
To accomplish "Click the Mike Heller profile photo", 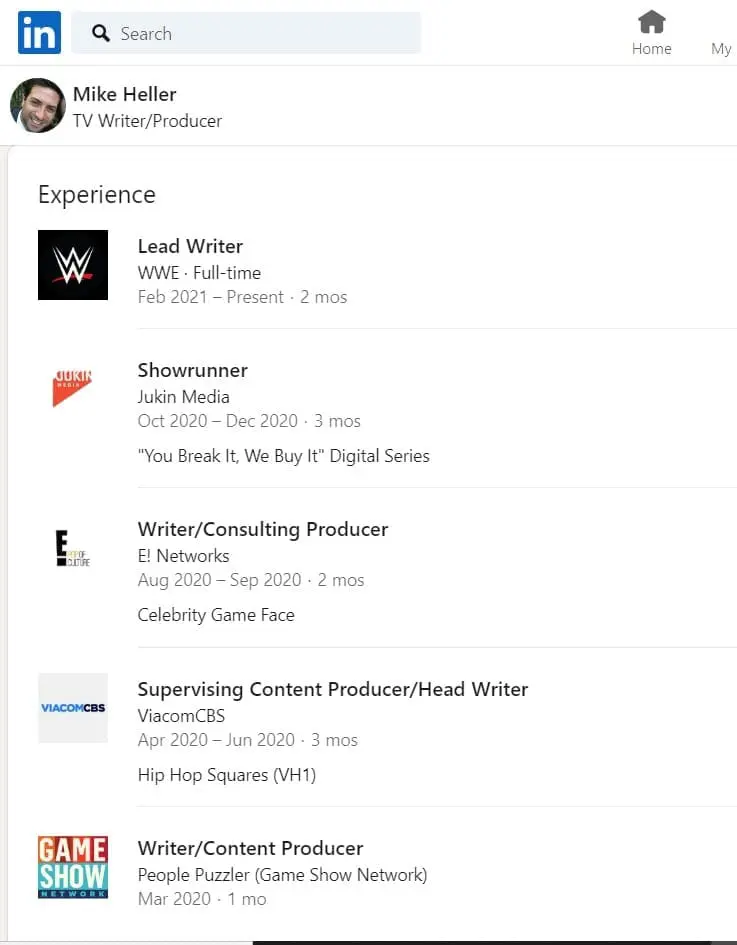I will coord(38,106).
